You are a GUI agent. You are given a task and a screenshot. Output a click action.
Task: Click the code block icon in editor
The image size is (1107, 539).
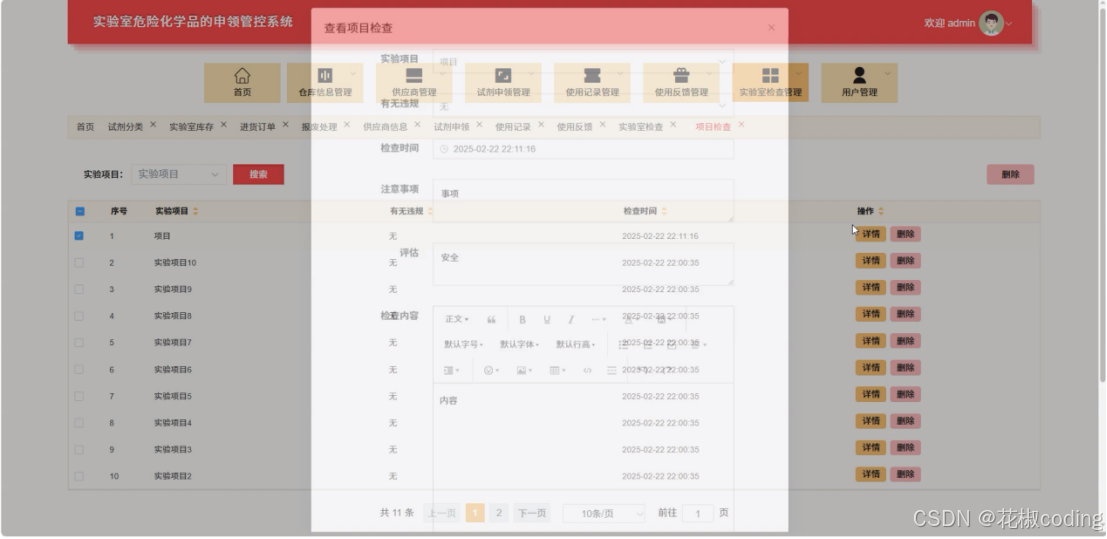click(587, 370)
